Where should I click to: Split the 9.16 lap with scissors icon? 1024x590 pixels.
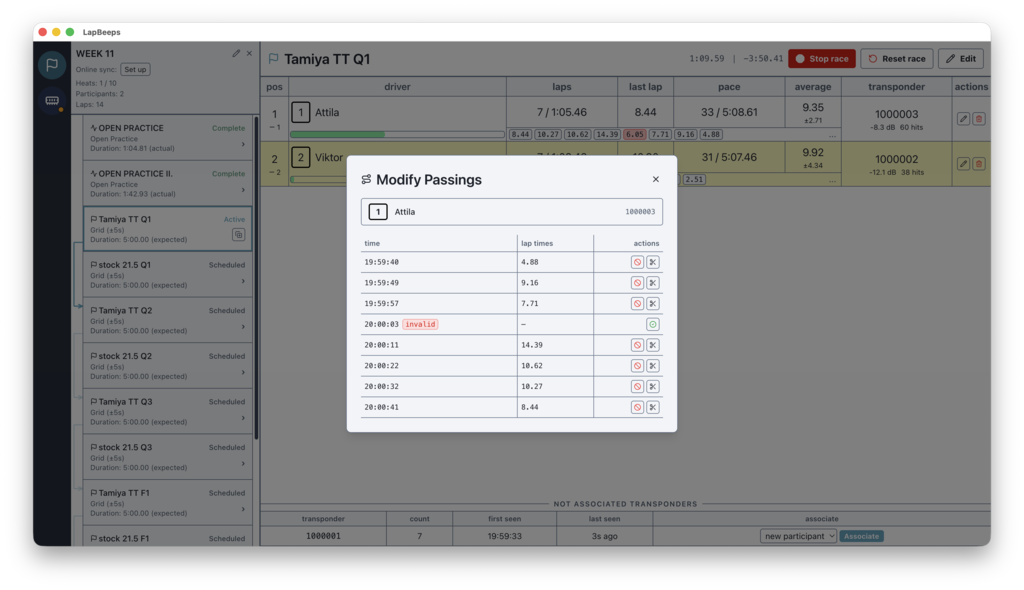[652, 283]
